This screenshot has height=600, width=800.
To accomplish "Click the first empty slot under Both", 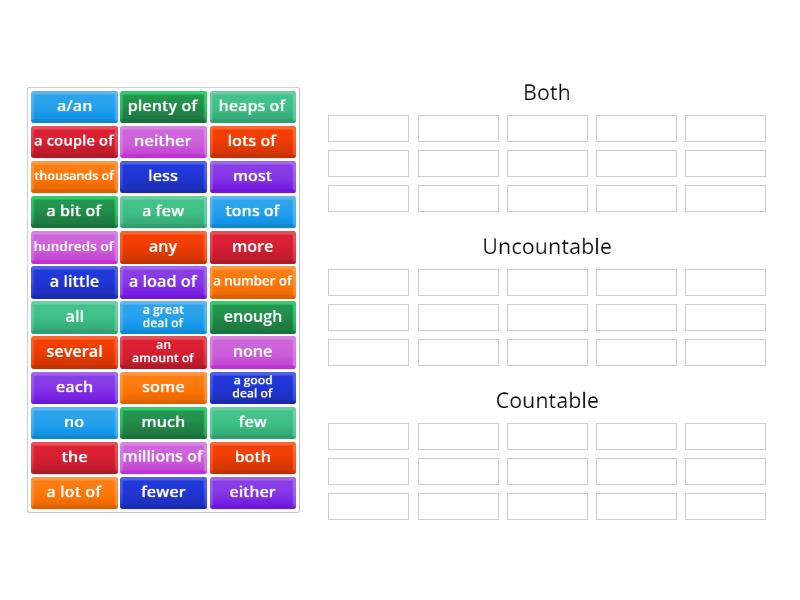I will (x=368, y=128).
